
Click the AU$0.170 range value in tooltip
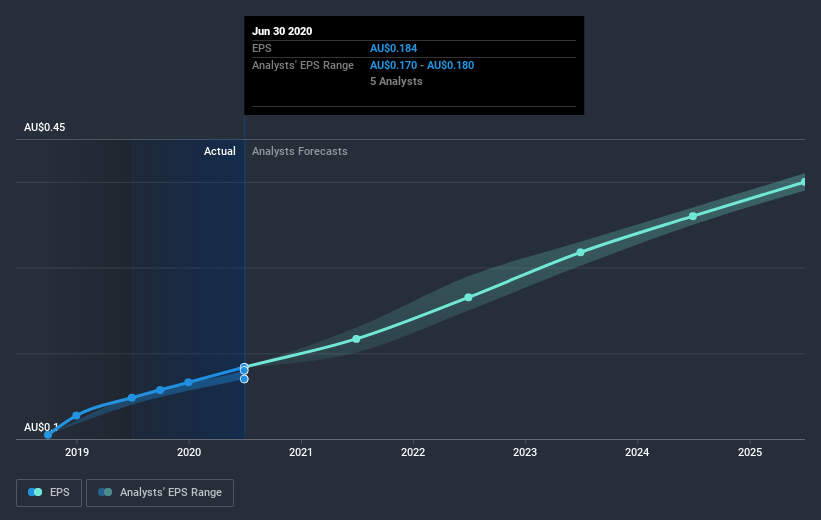(393, 65)
